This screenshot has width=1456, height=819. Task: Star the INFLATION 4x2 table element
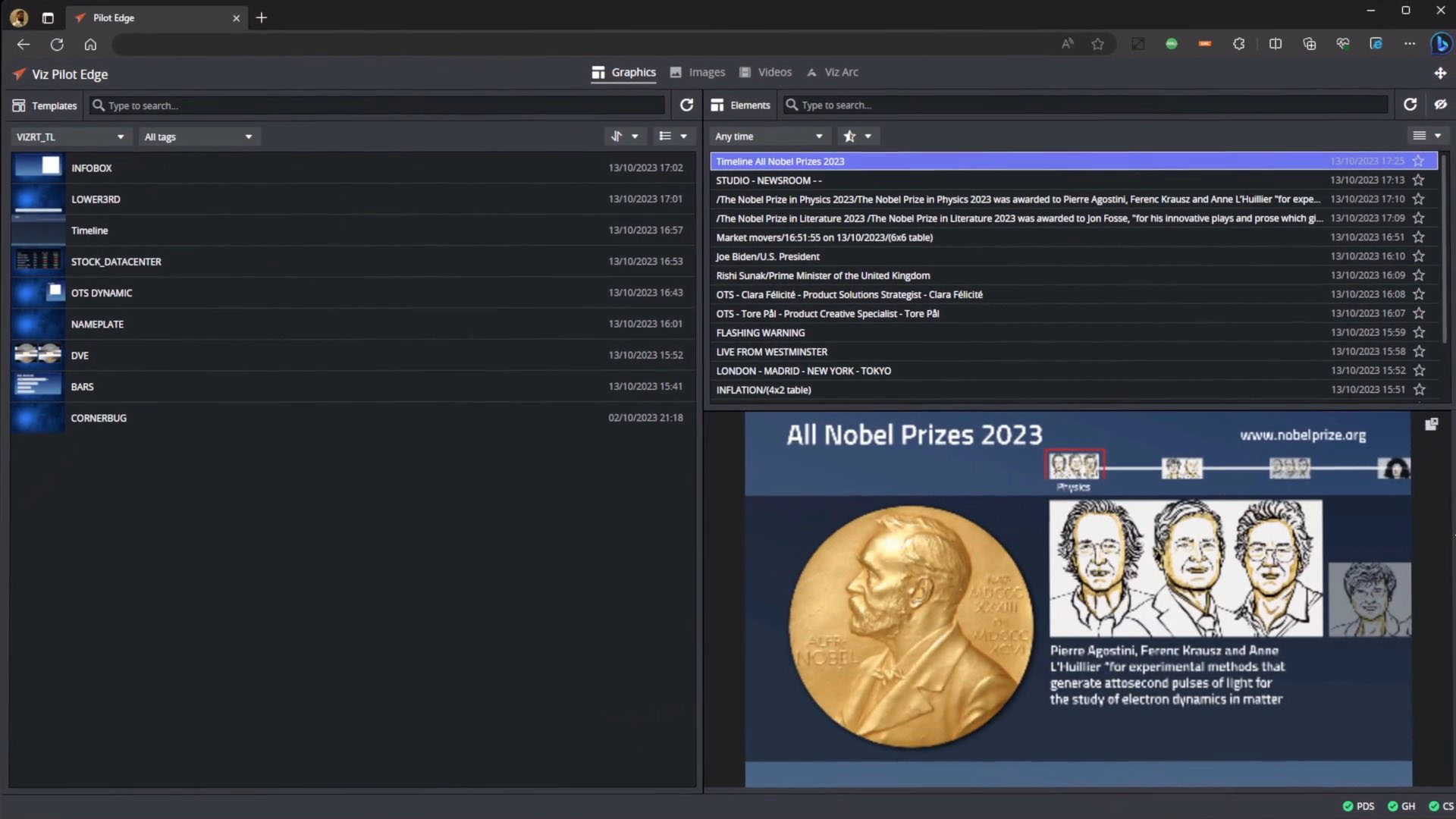click(1419, 389)
